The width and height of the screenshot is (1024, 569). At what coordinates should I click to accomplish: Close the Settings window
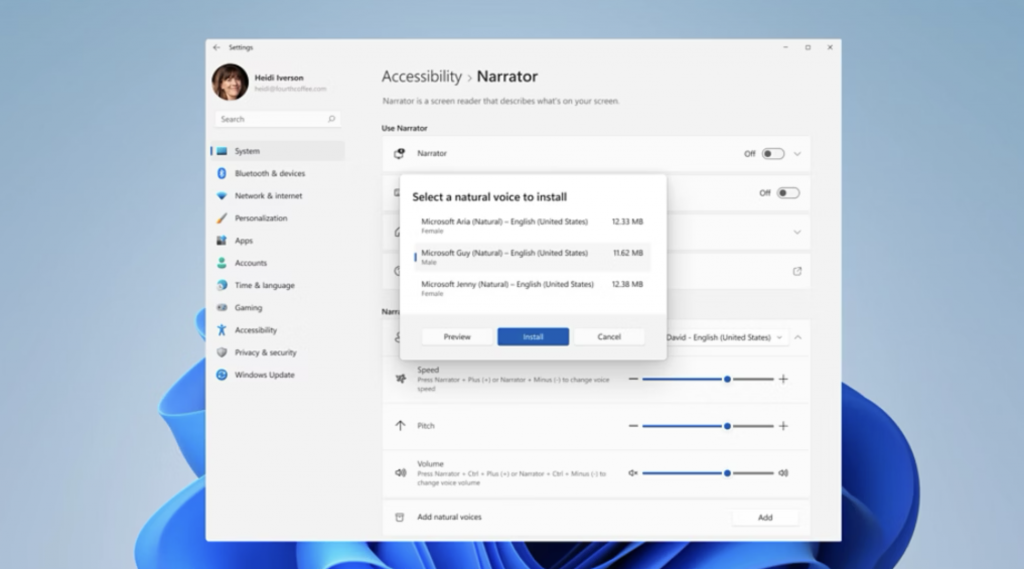(x=830, y=48)
